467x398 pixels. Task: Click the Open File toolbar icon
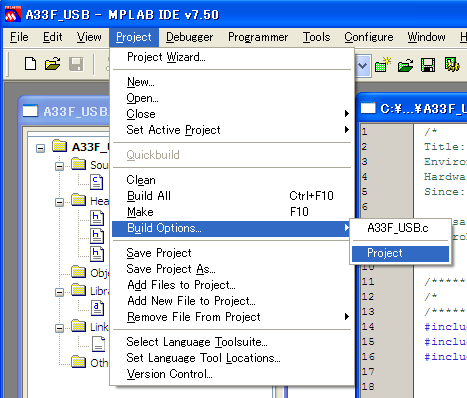click(53, 64)
